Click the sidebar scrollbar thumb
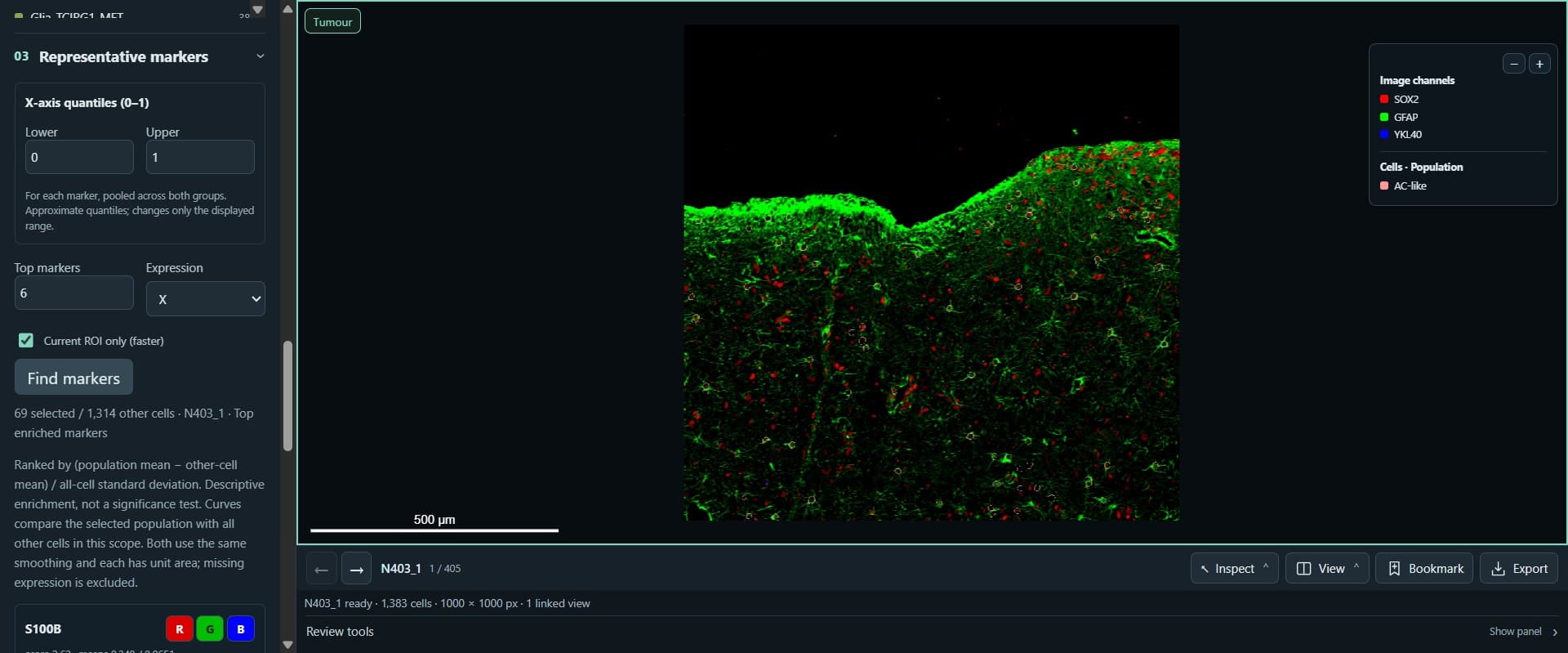1568x653 pixels. point(287,396)
